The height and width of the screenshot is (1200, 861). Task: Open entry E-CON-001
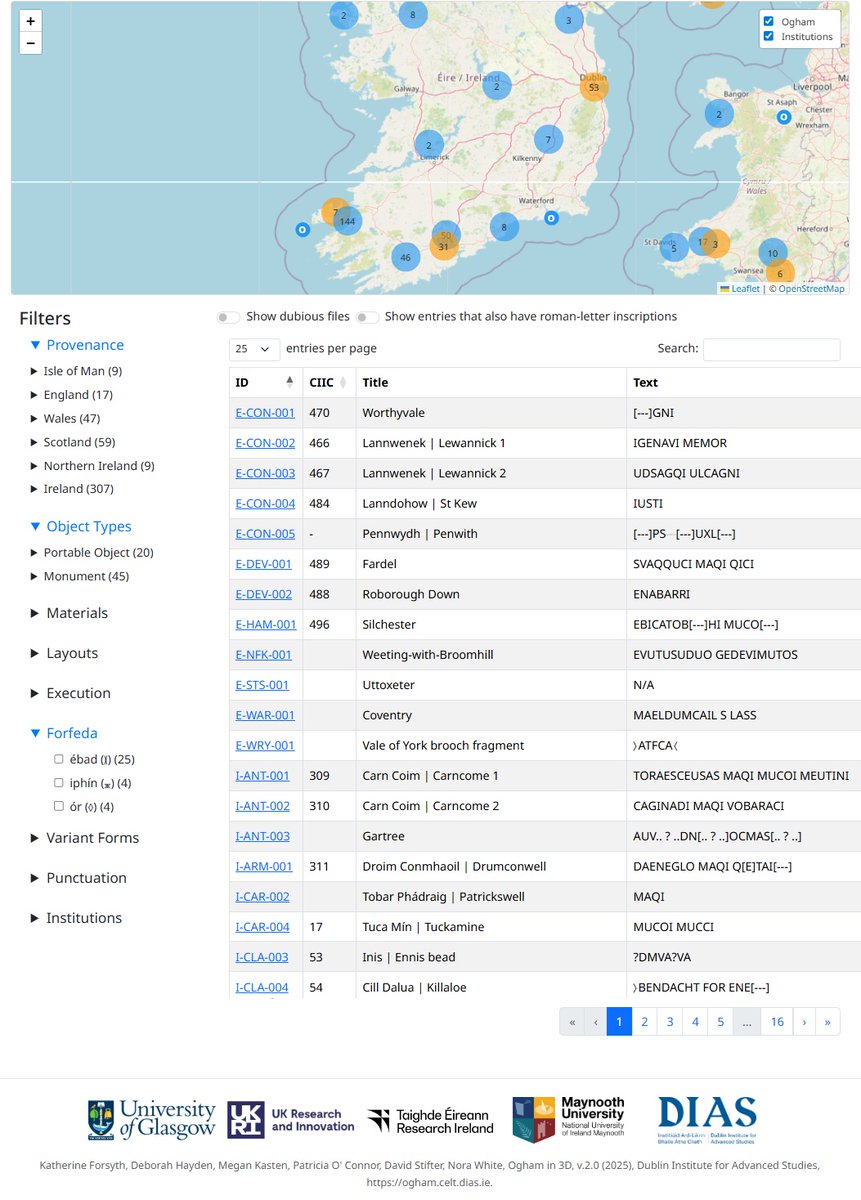(265, 413)
